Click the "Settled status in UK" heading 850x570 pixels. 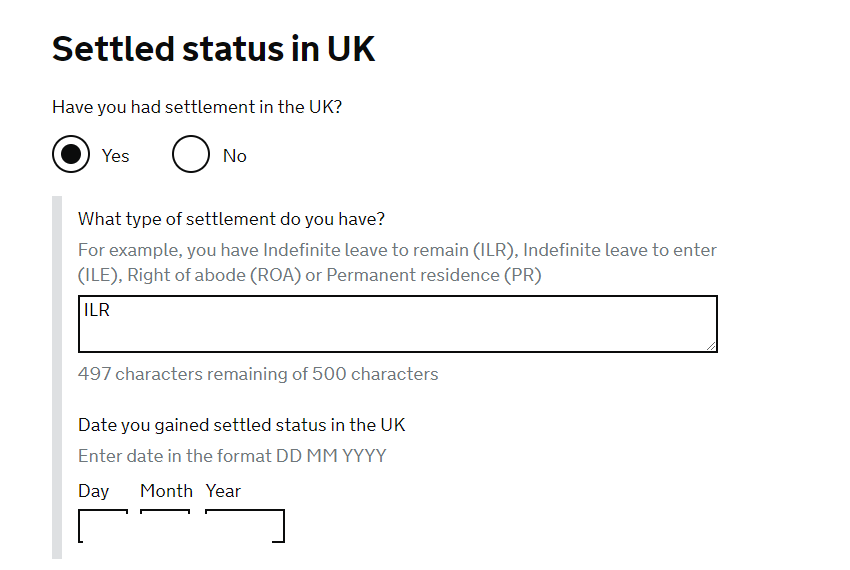213,48
